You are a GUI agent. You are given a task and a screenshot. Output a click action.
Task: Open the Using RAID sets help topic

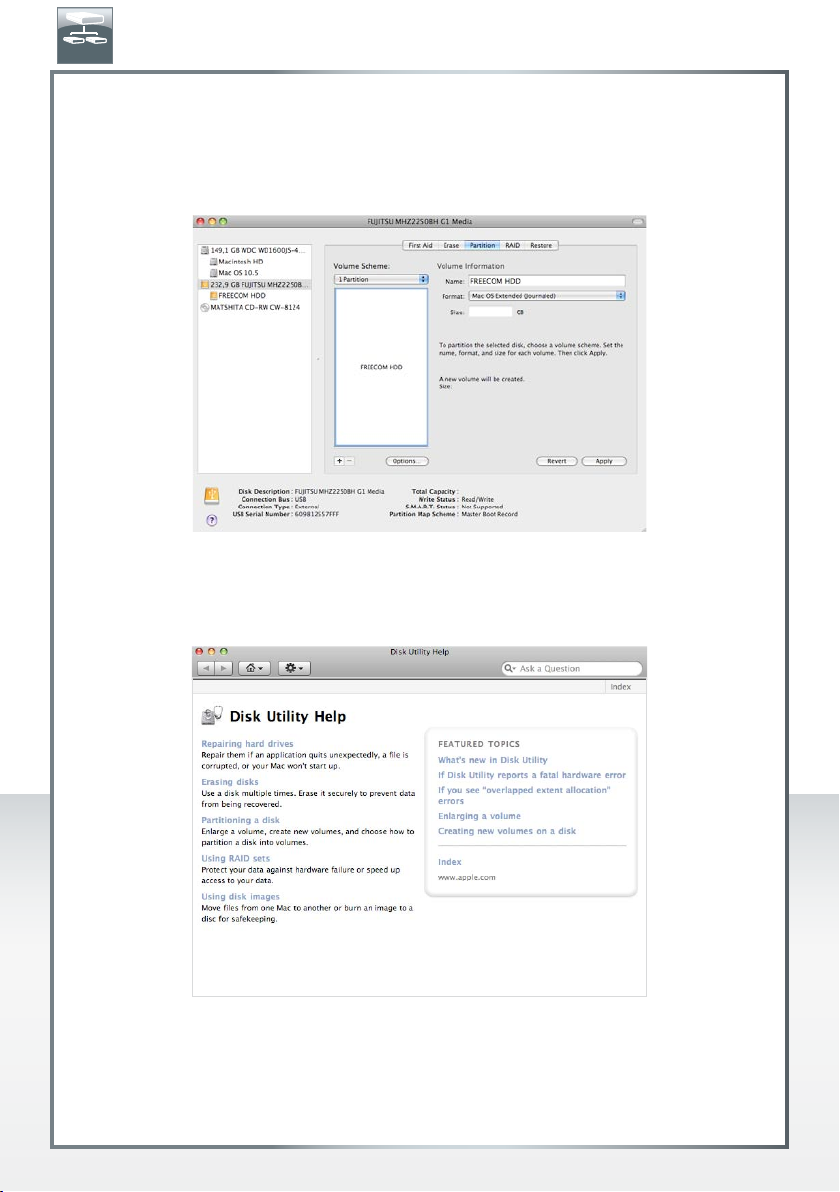236,858
